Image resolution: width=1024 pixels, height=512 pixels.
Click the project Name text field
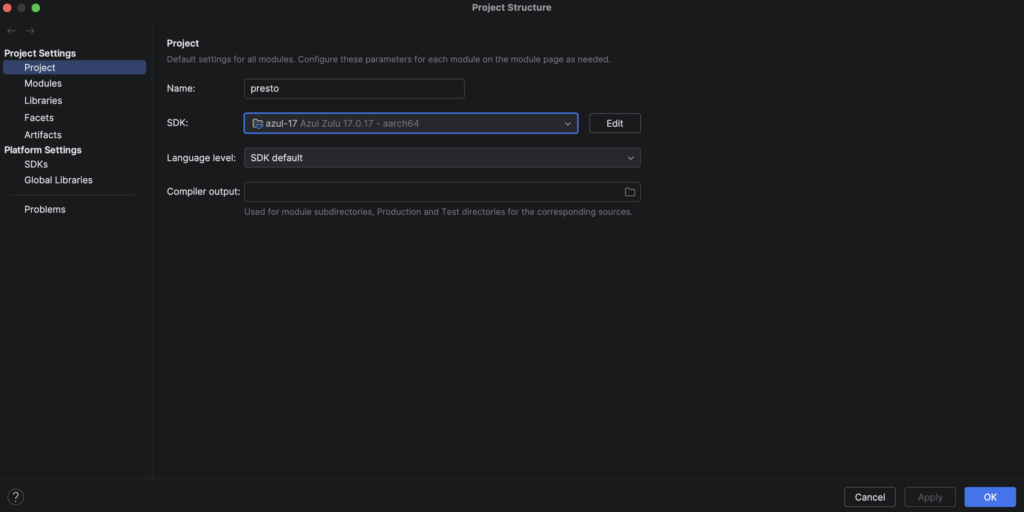point(354,89)
